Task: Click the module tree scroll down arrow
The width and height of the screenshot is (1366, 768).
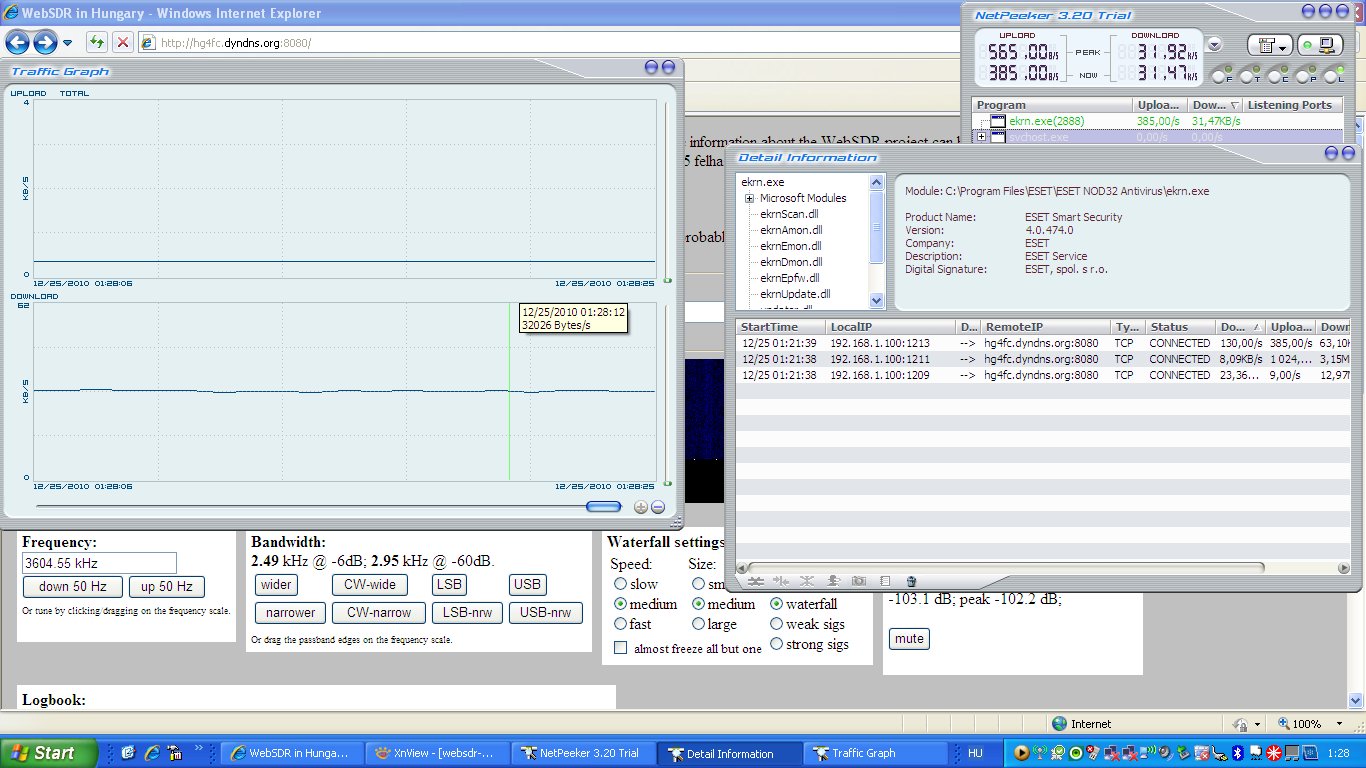Action: pyautogui.click(x=877, y=300)
